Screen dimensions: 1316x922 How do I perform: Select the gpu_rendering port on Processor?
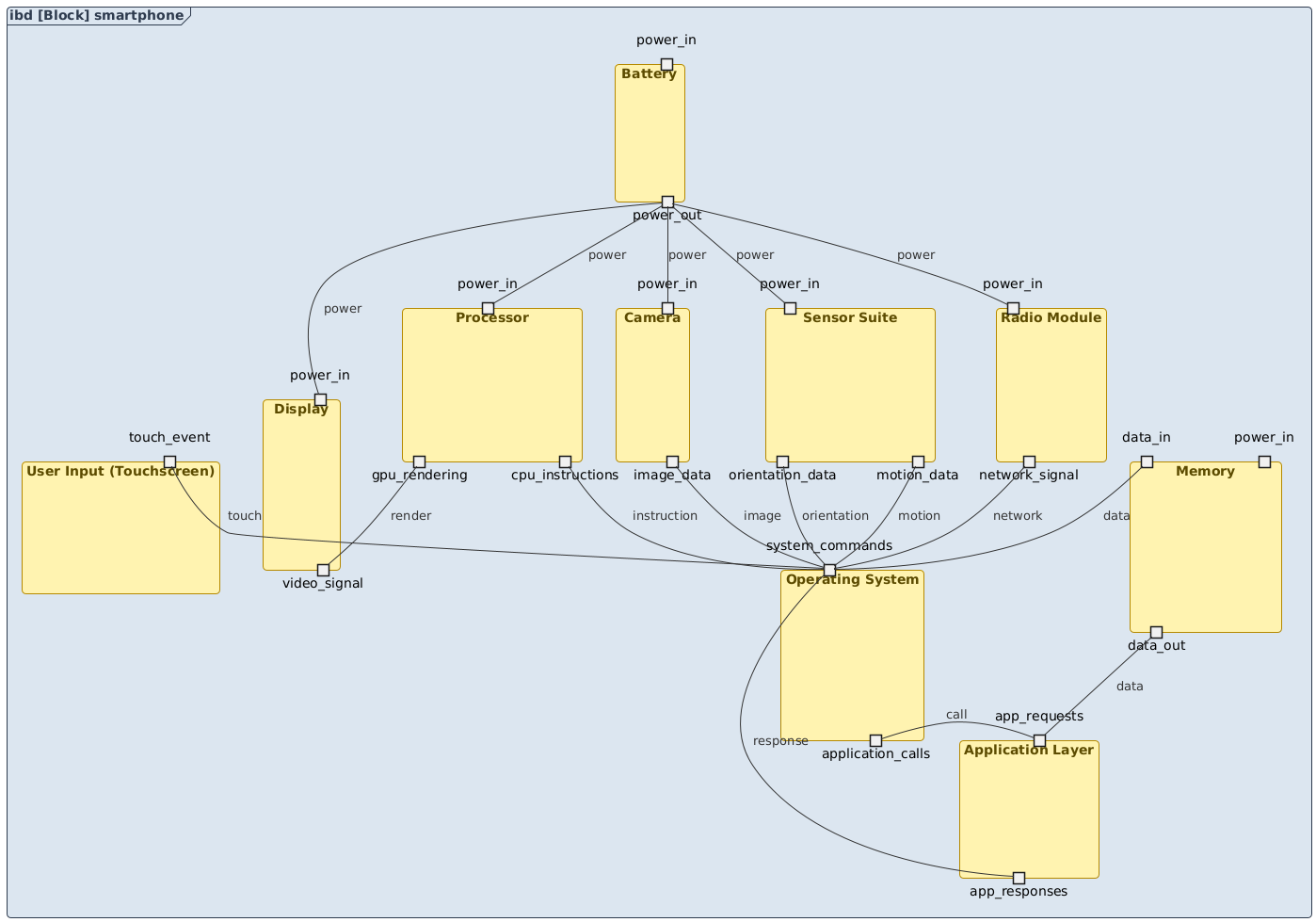click(420, 461)
